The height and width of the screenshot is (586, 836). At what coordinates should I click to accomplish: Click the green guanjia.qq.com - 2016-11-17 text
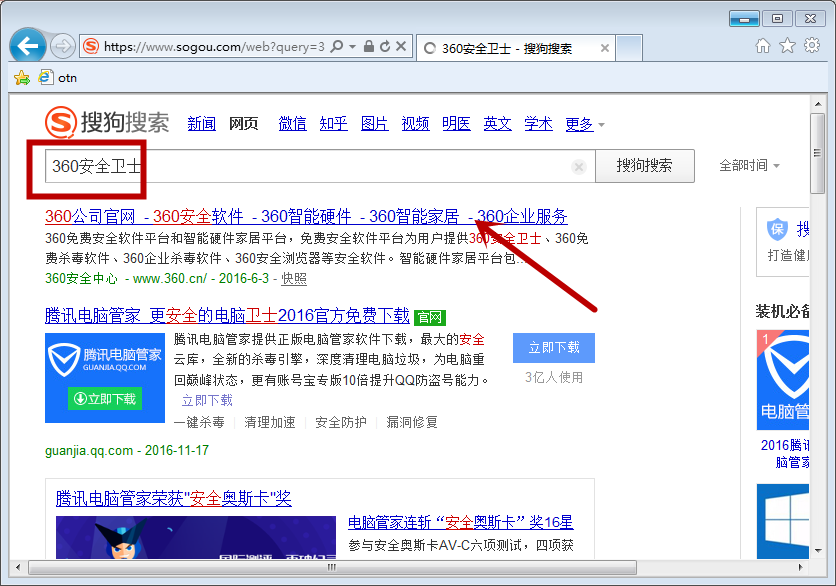127,451
